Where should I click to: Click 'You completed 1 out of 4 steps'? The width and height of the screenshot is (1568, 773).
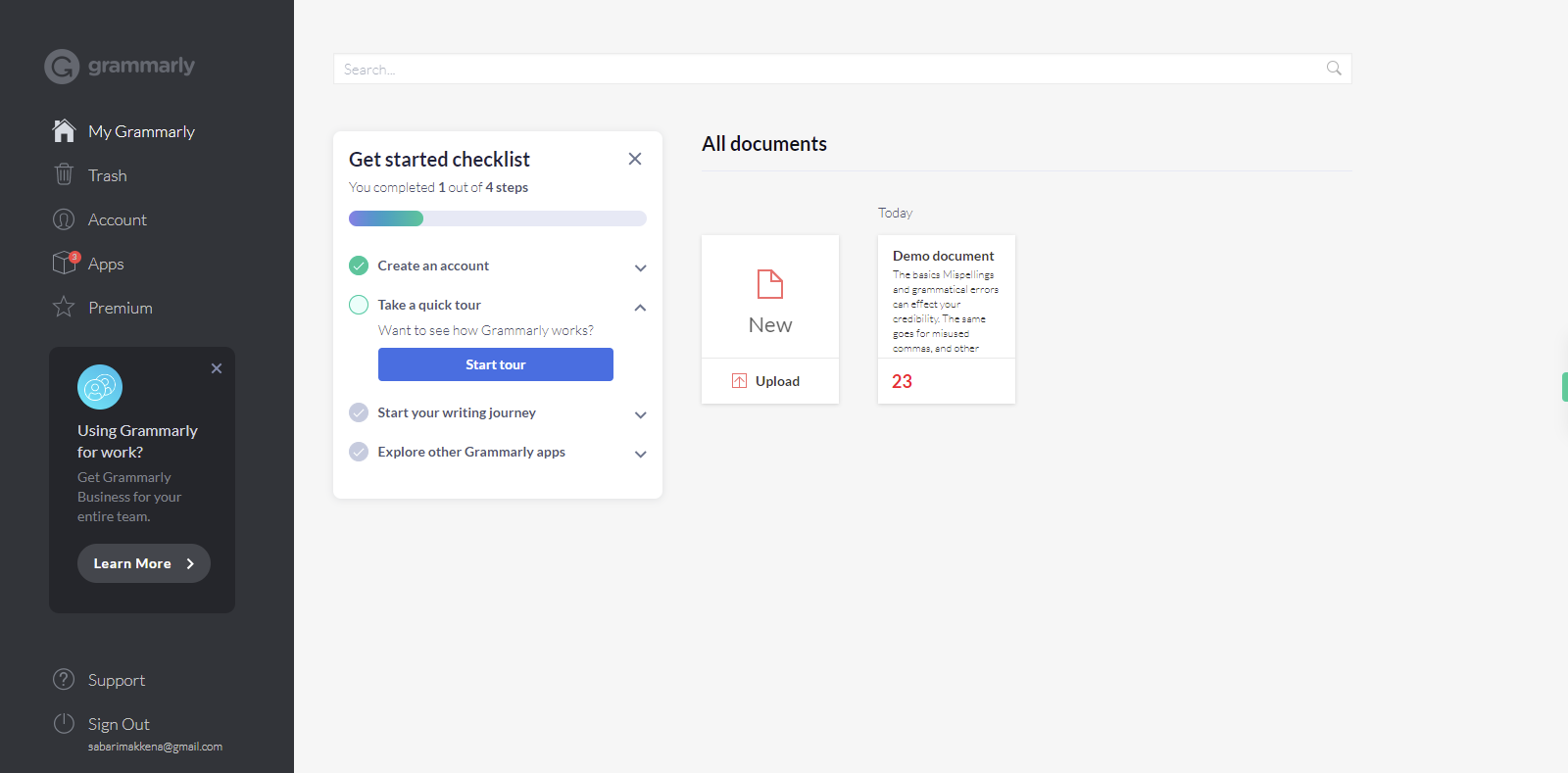(438, 187)
